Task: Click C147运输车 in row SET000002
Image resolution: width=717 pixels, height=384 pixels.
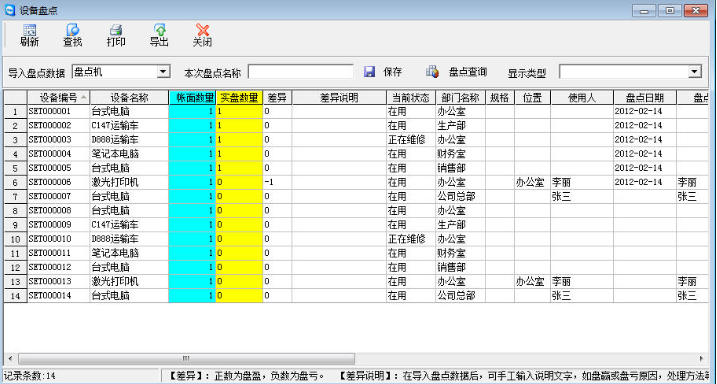Action: [x=115, y=126]
